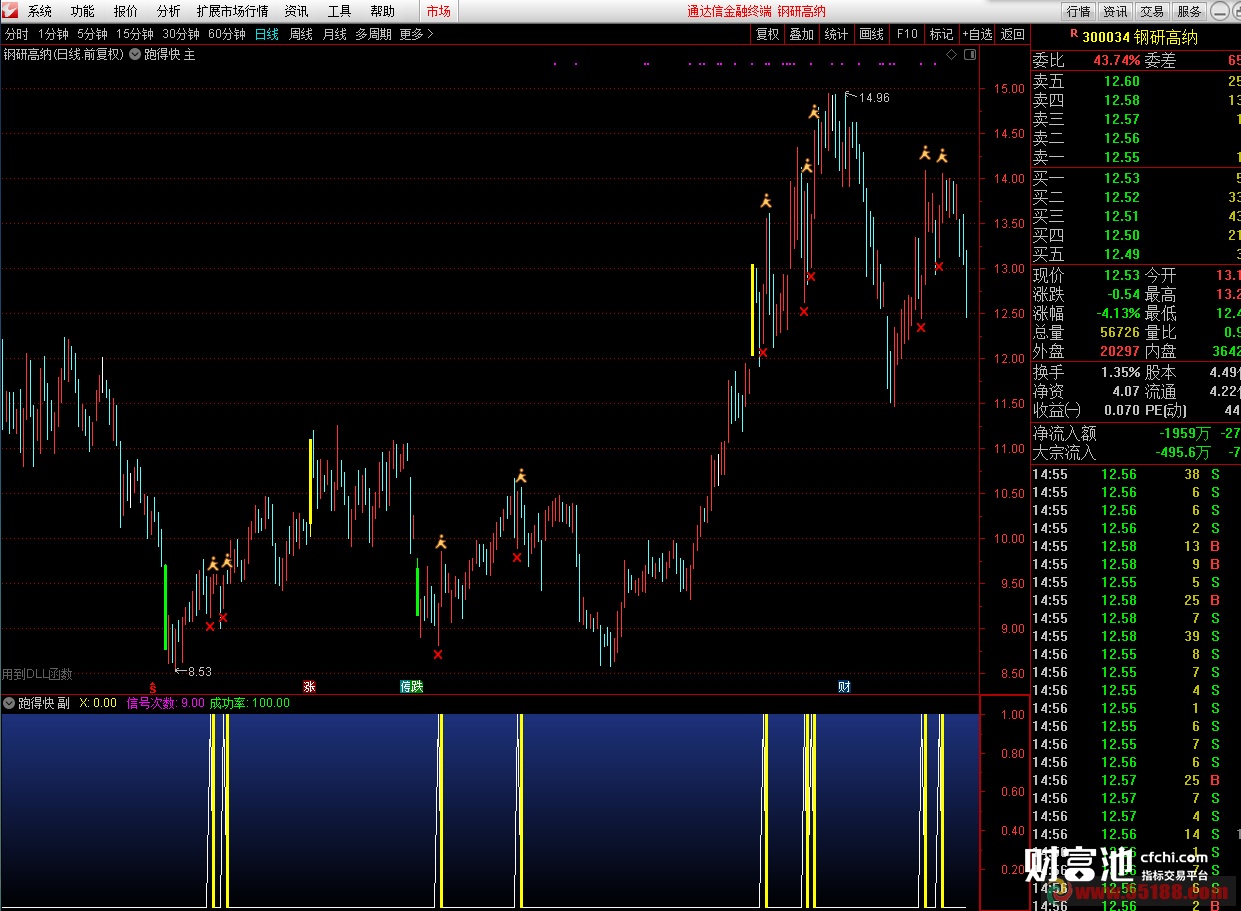Click the red application logo icon

[11, 11]
